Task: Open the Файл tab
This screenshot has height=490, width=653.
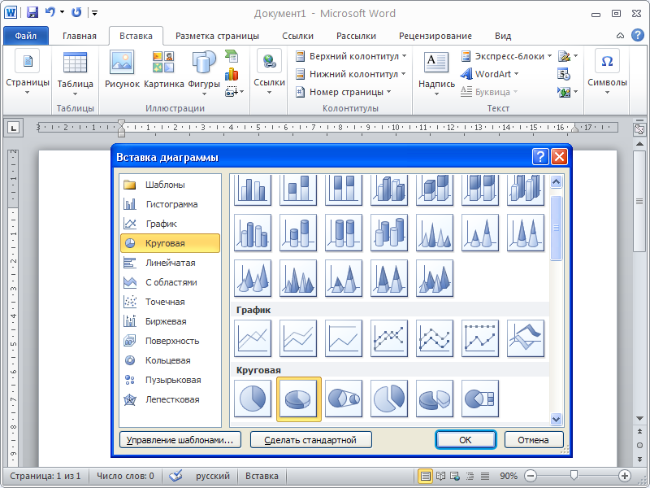Action: pyautogui.click(x=26, y=36)
